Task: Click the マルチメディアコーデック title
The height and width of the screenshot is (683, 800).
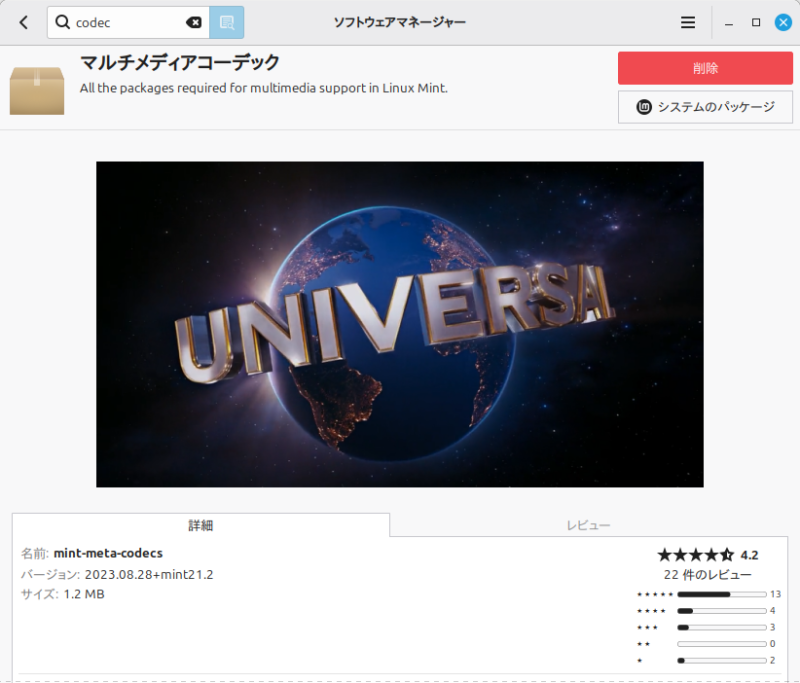Action: (180, 63)
